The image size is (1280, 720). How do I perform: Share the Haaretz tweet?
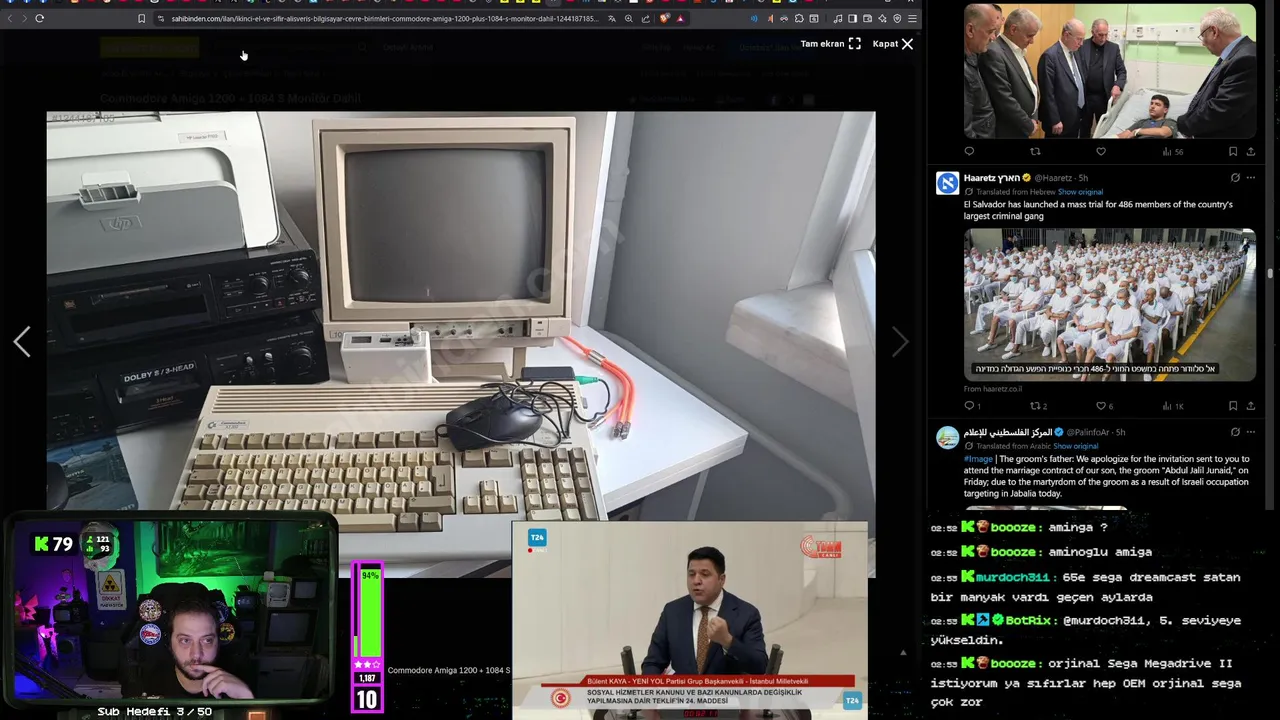click(1250, 406)
